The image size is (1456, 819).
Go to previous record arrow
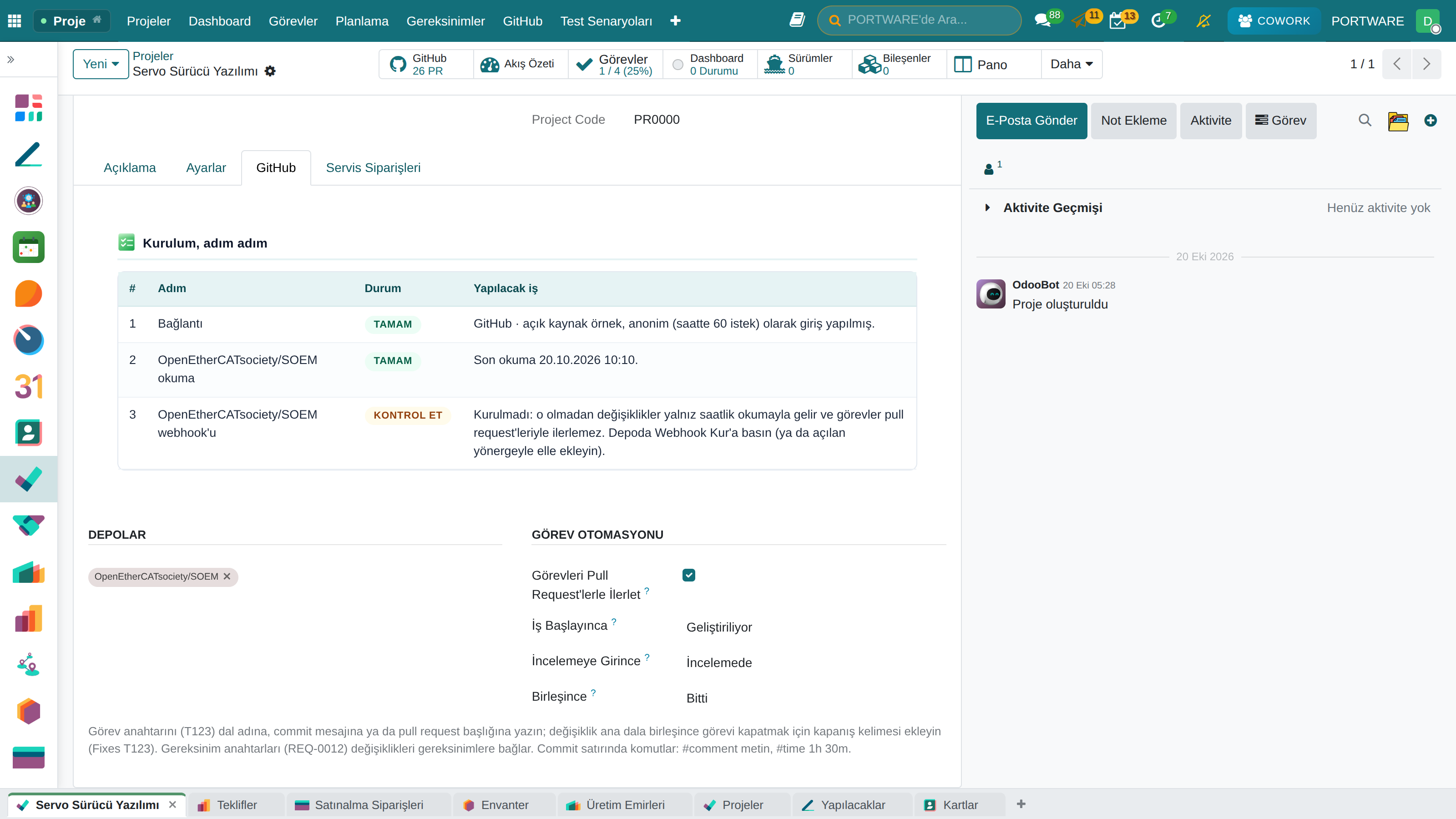click(1397, 64)
